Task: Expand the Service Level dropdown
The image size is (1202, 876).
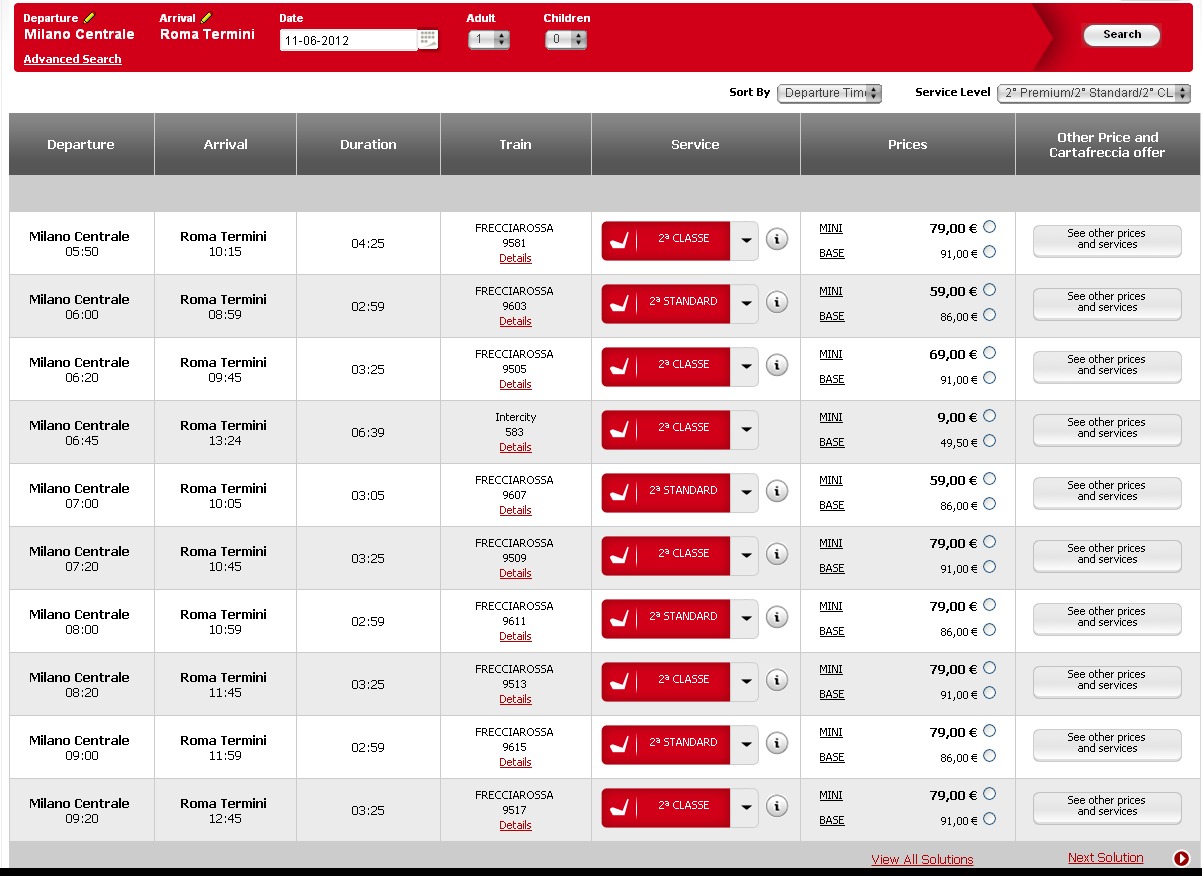Action: (x=1093, y=93)
